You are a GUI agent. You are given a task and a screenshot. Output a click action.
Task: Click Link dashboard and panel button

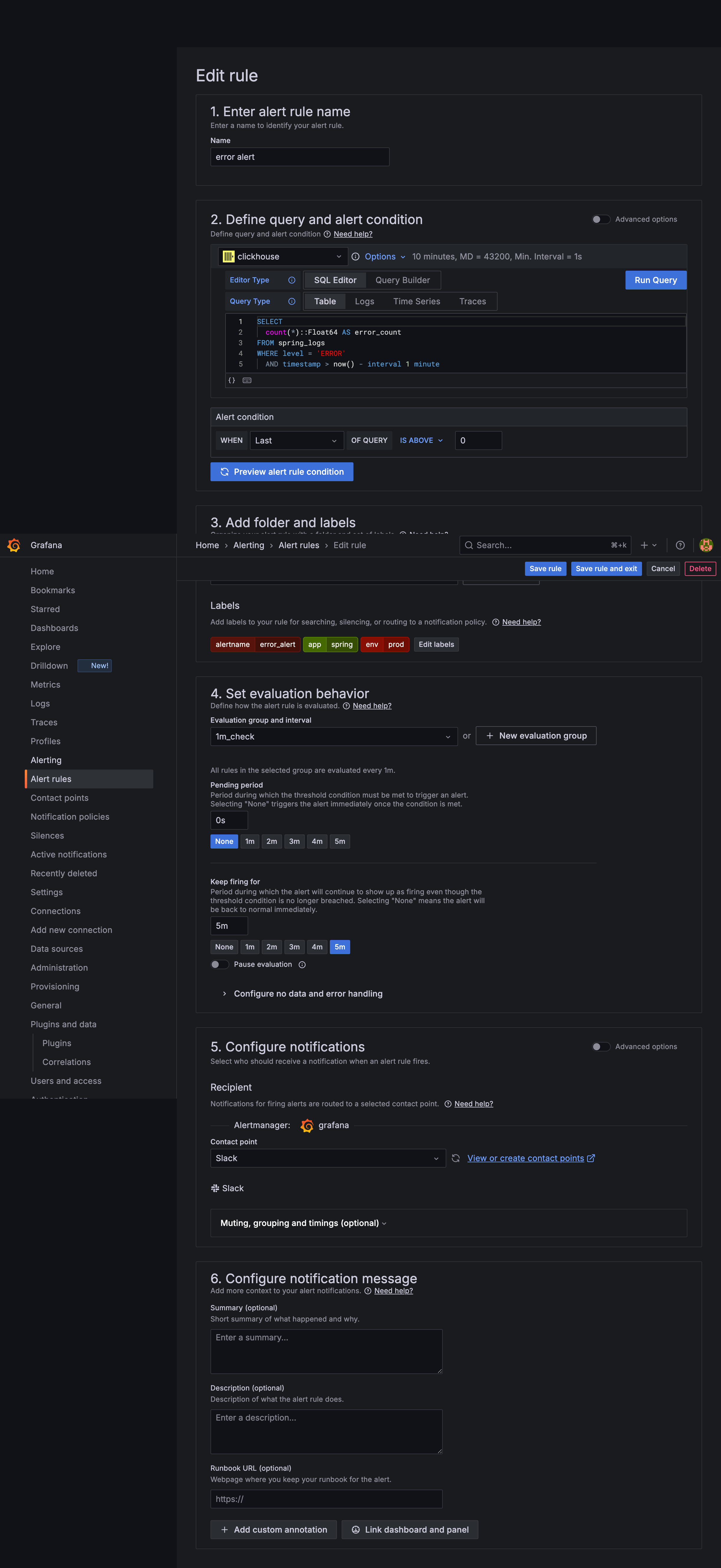tap(409, 1530)
